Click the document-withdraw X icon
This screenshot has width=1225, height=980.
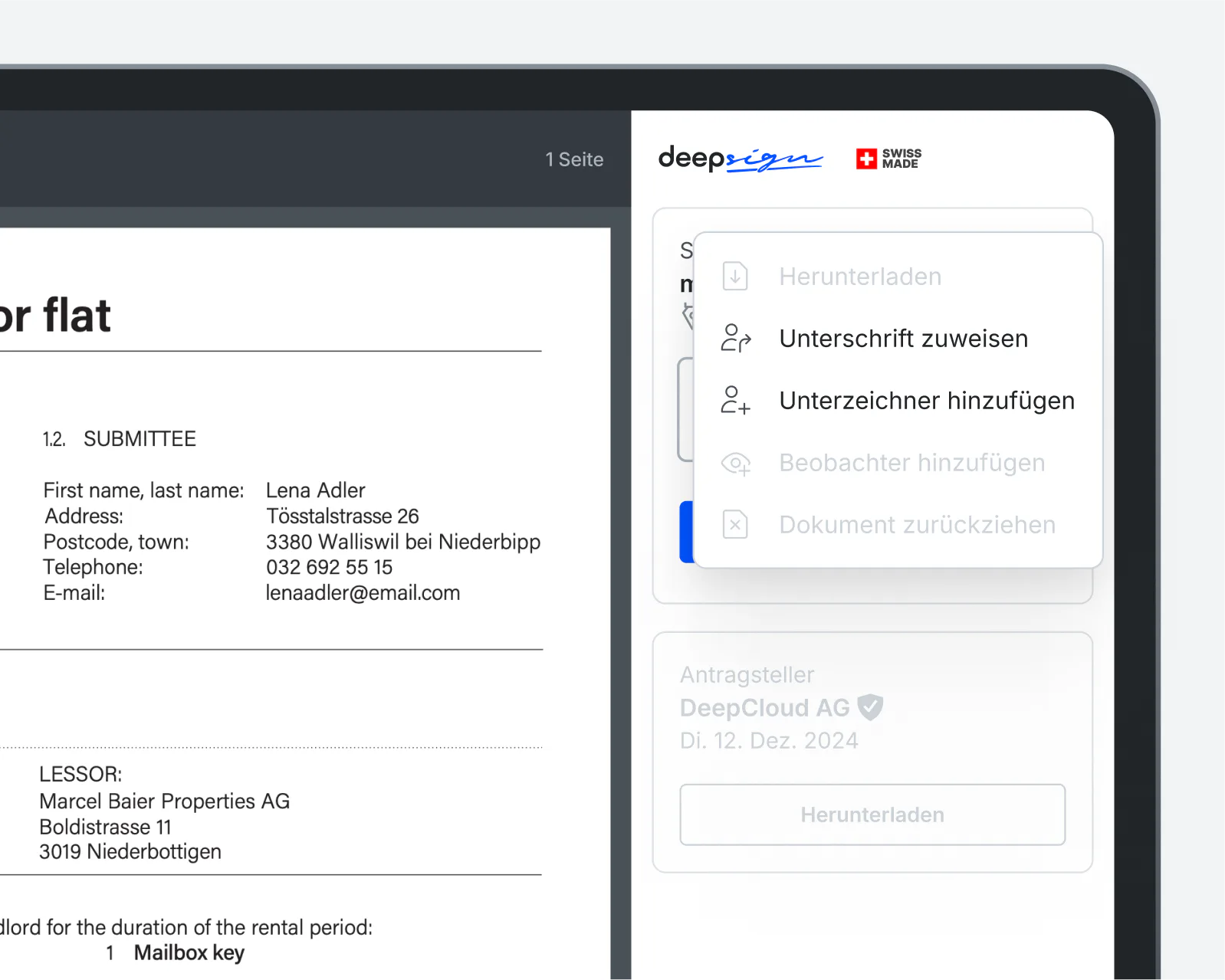point(735,525)
